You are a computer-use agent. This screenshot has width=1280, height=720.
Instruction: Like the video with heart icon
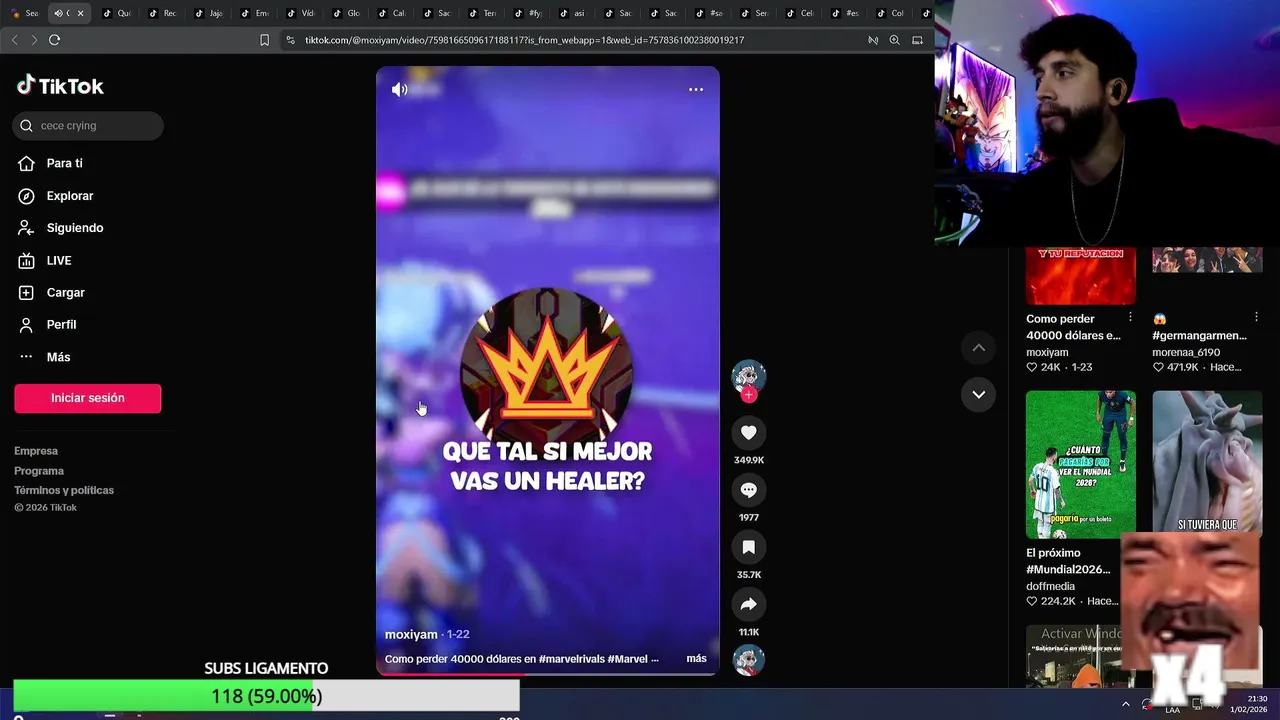[x=748, y=432]
